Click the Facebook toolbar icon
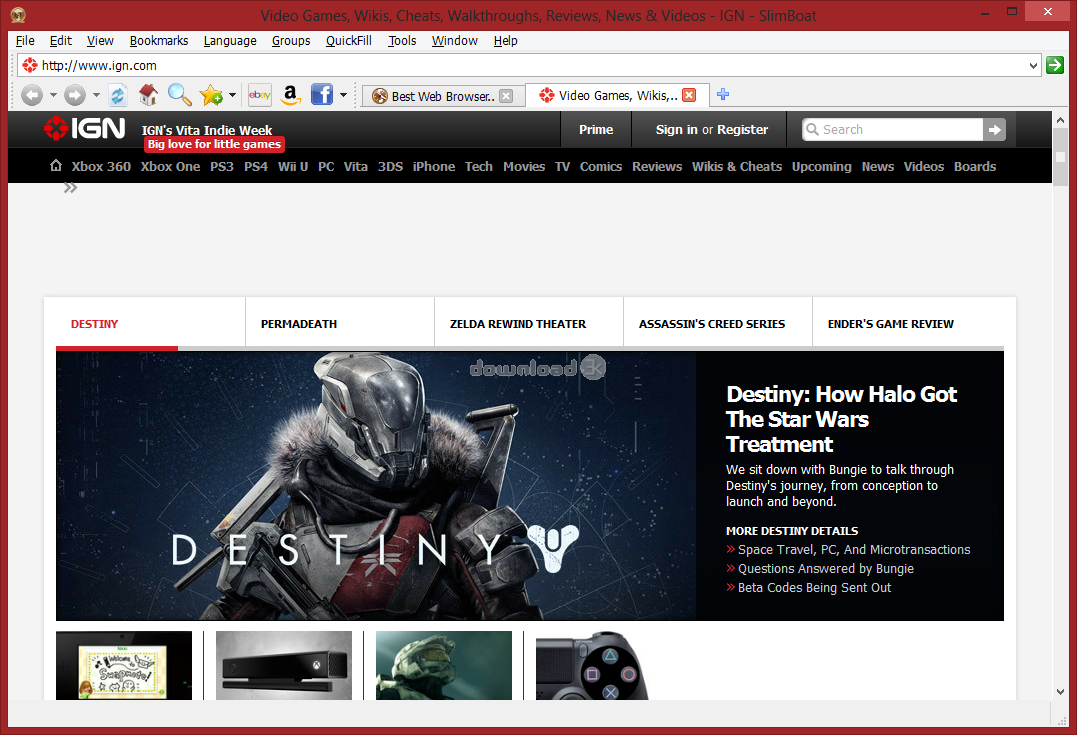This screenshot has height=735, width=1077. 321,95
